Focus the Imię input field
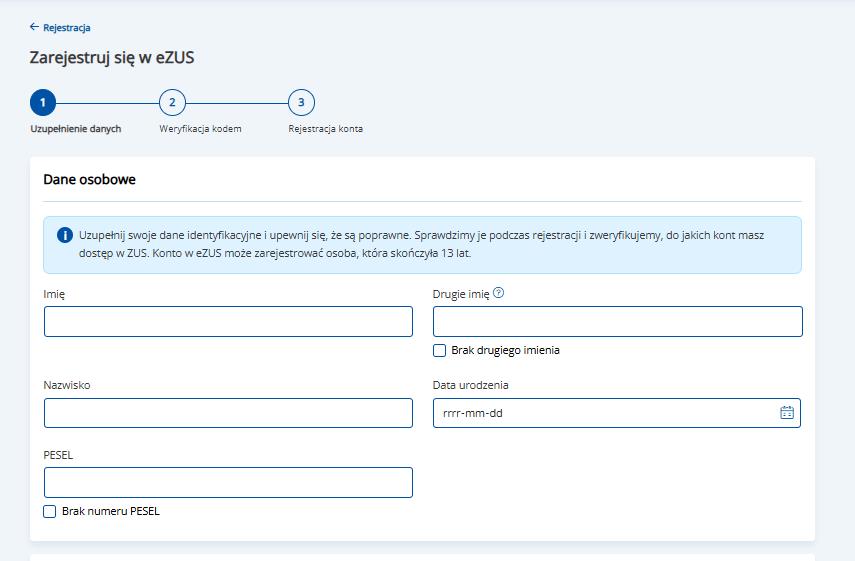 pos(228,321)
